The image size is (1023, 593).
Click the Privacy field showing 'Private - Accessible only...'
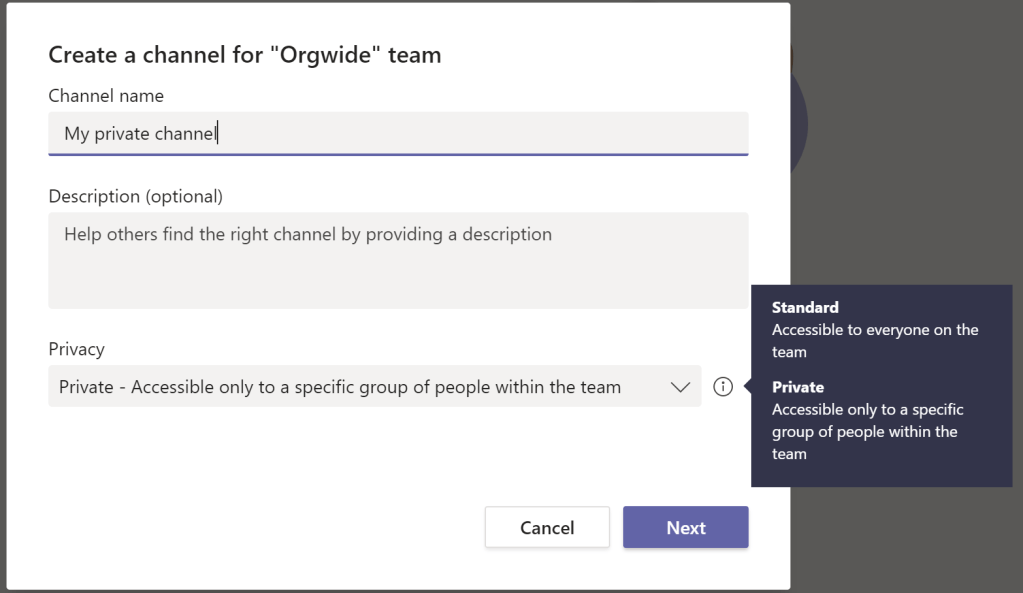[350, 386]
